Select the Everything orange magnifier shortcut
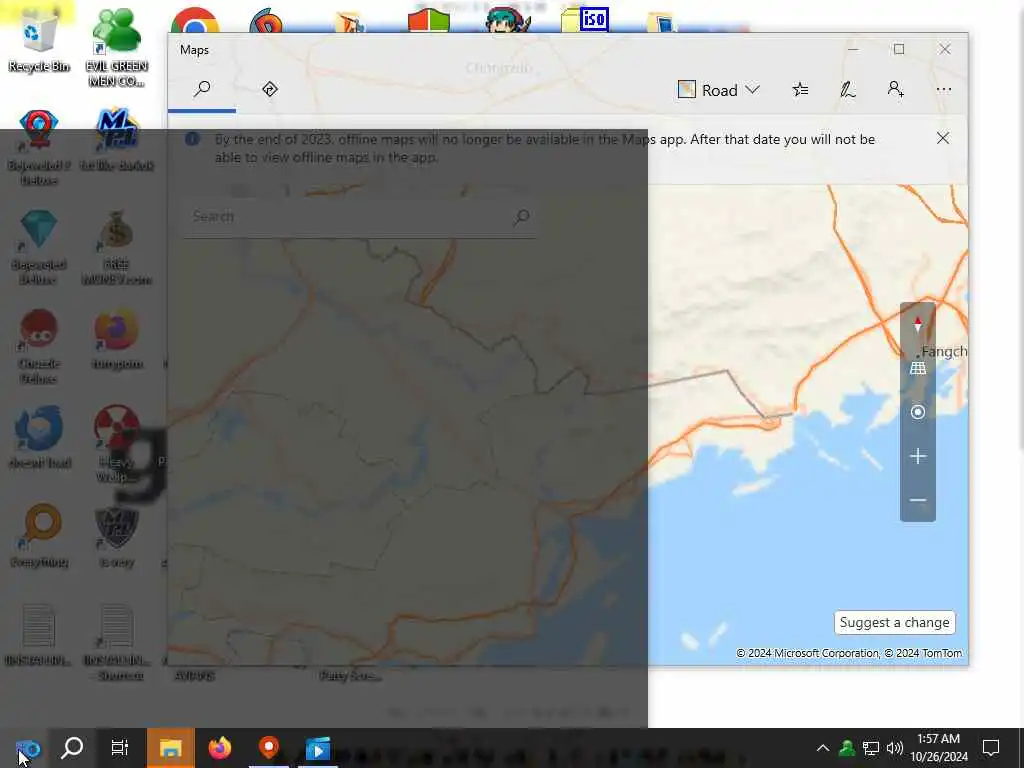1024x768 pixels. (x=40, y=536)
